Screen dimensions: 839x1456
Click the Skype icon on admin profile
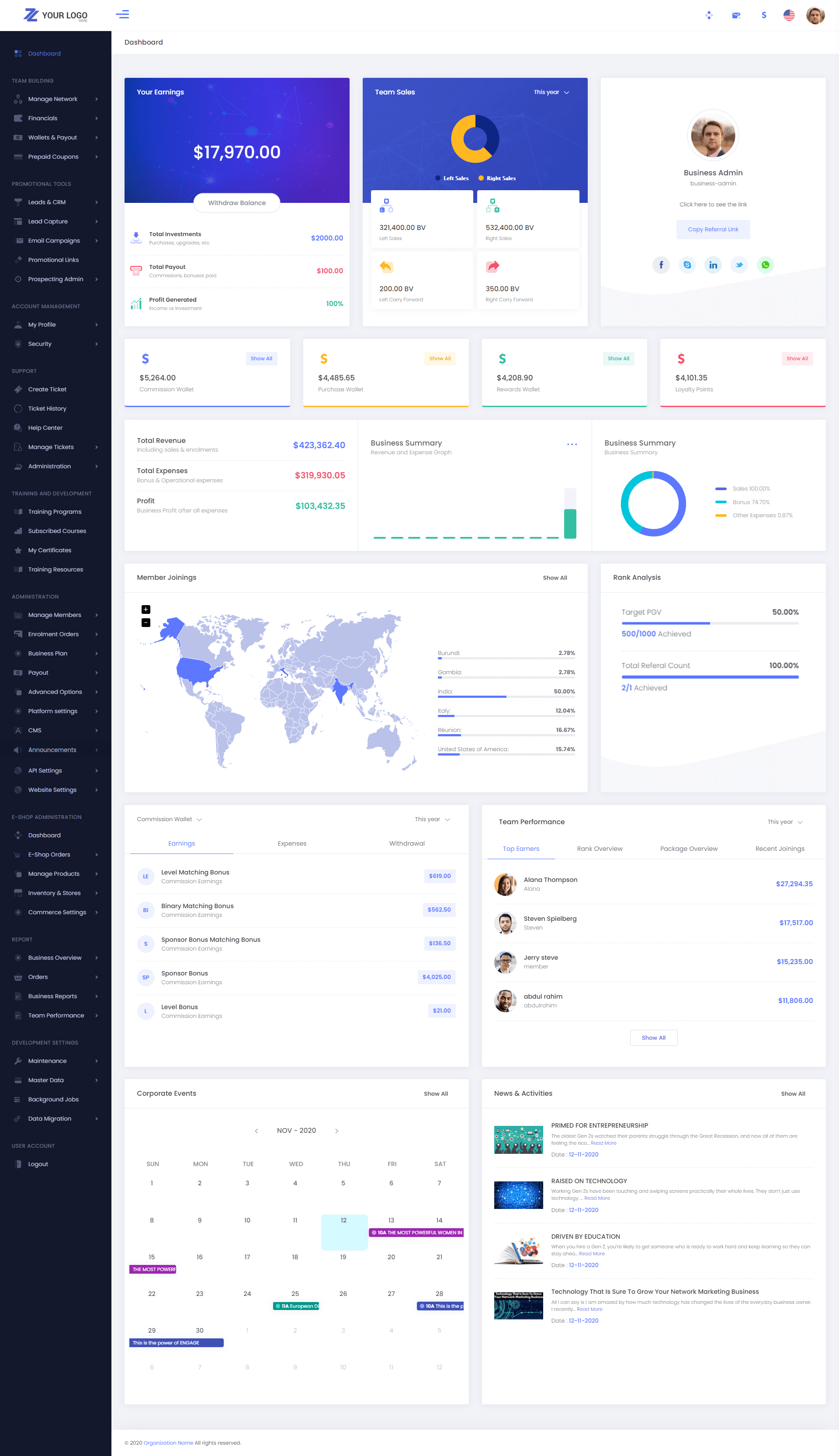[687, 265]
